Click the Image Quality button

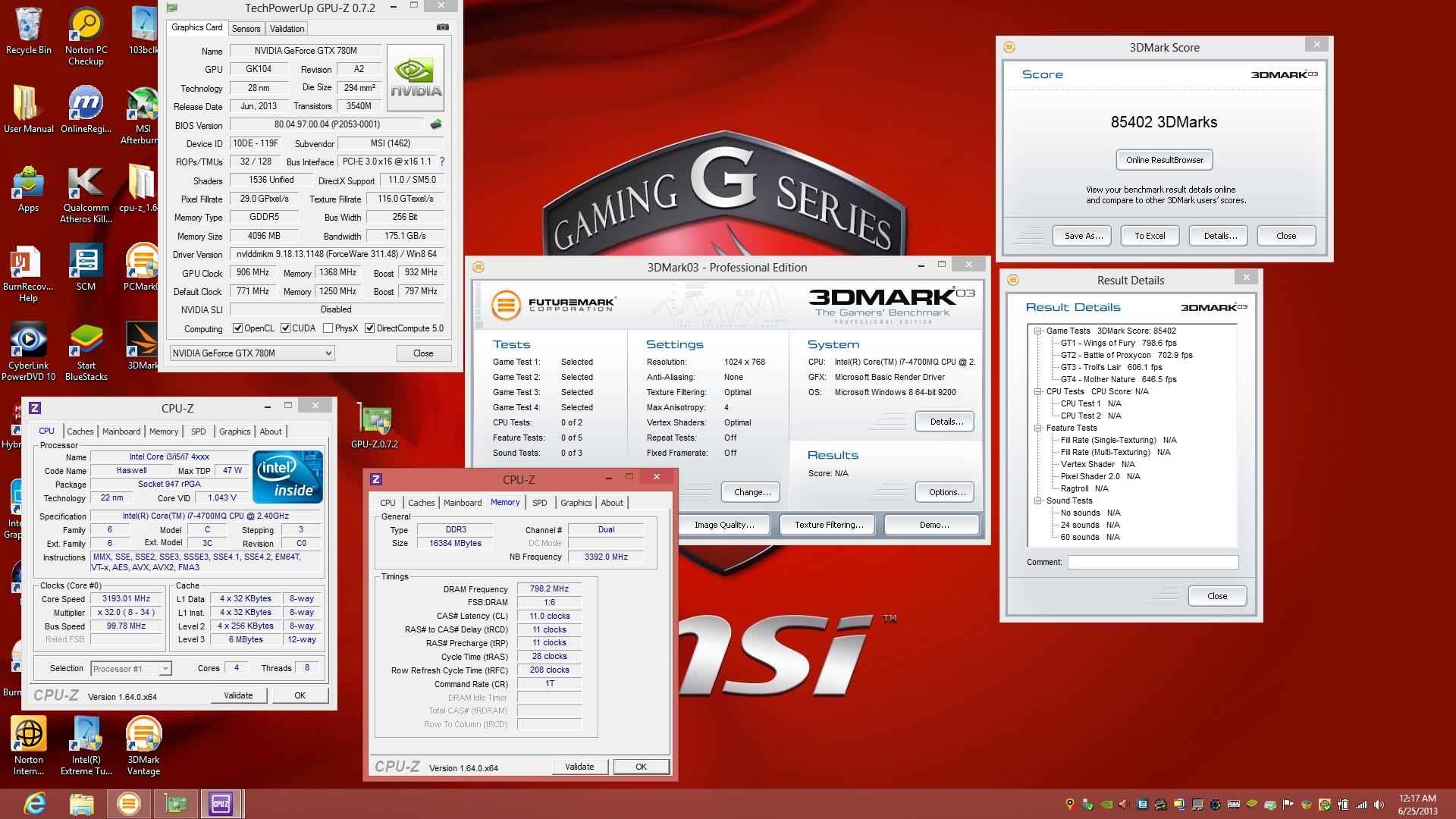point(724,525)
